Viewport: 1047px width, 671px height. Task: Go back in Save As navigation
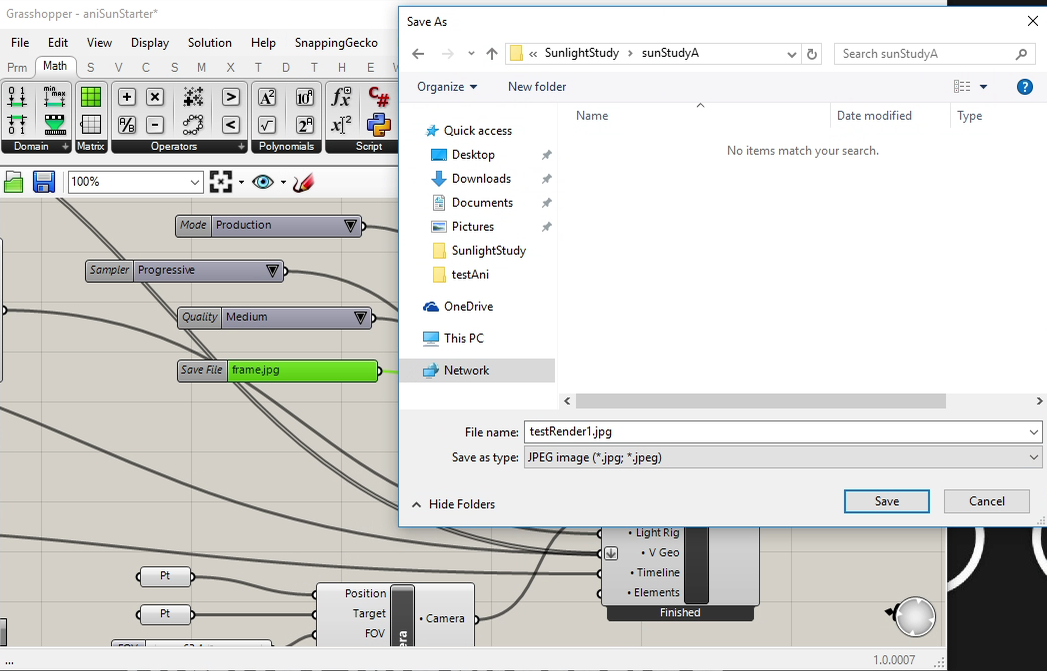point(418,54)
